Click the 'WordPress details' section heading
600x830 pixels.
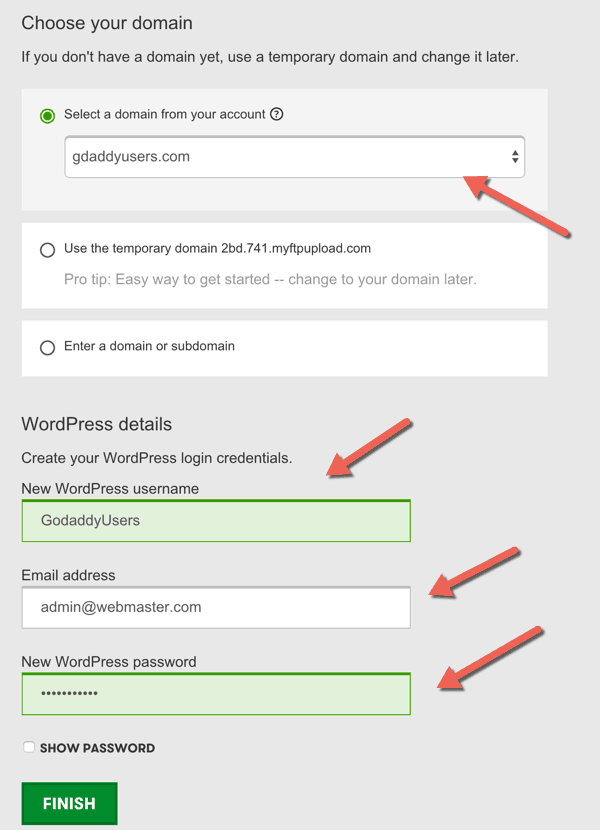[97, 424]
